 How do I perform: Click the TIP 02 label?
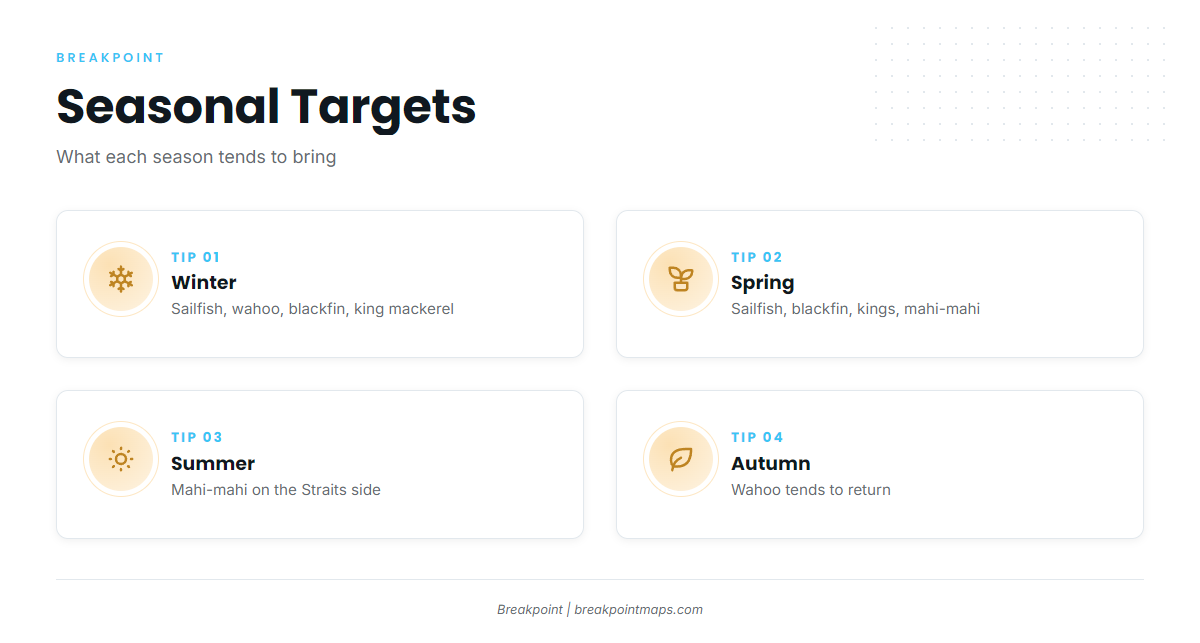(757, 257)
